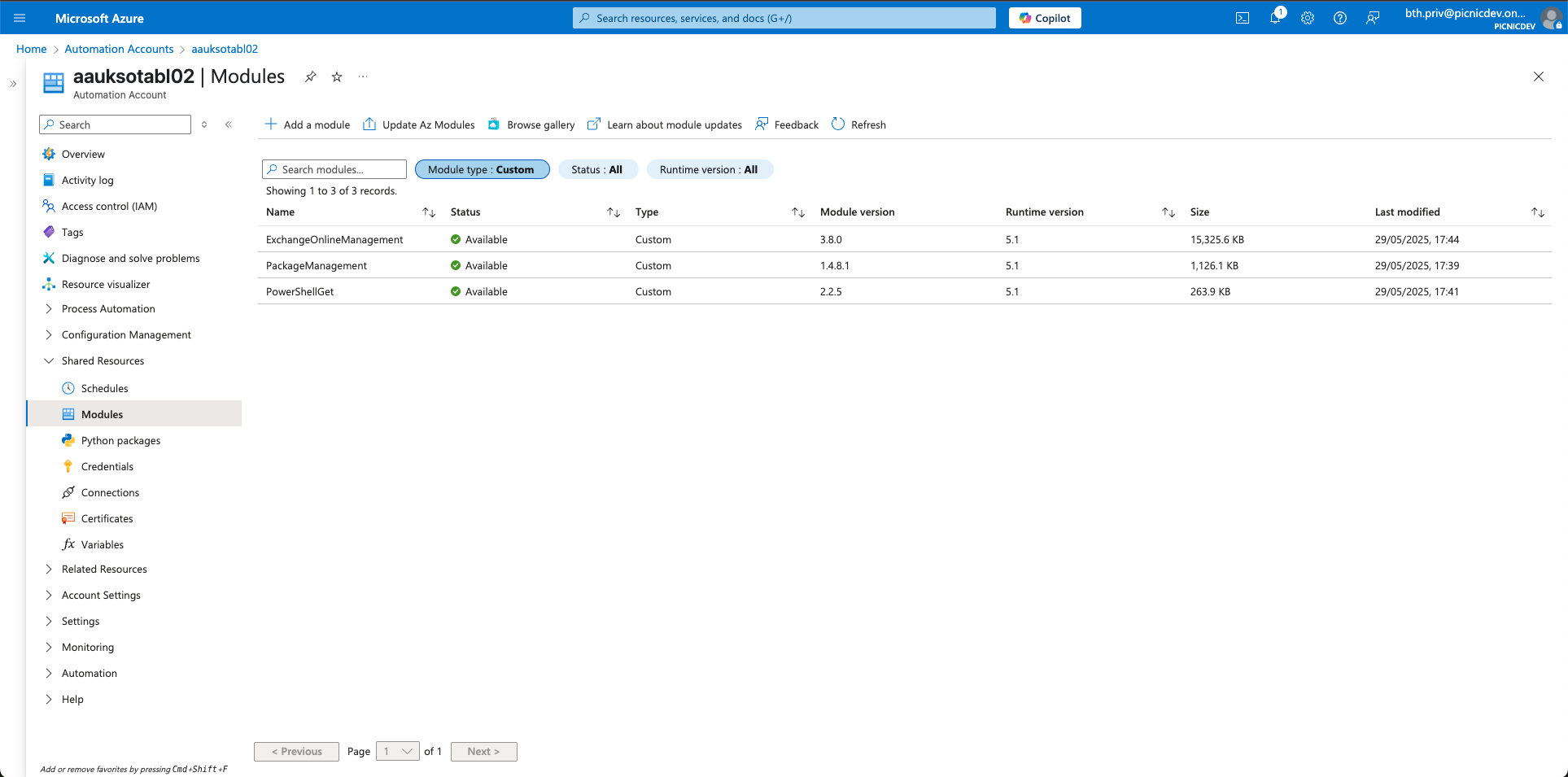Refresh the modules list
This screenshot has width=1568, height=777.
click(858, 124)
